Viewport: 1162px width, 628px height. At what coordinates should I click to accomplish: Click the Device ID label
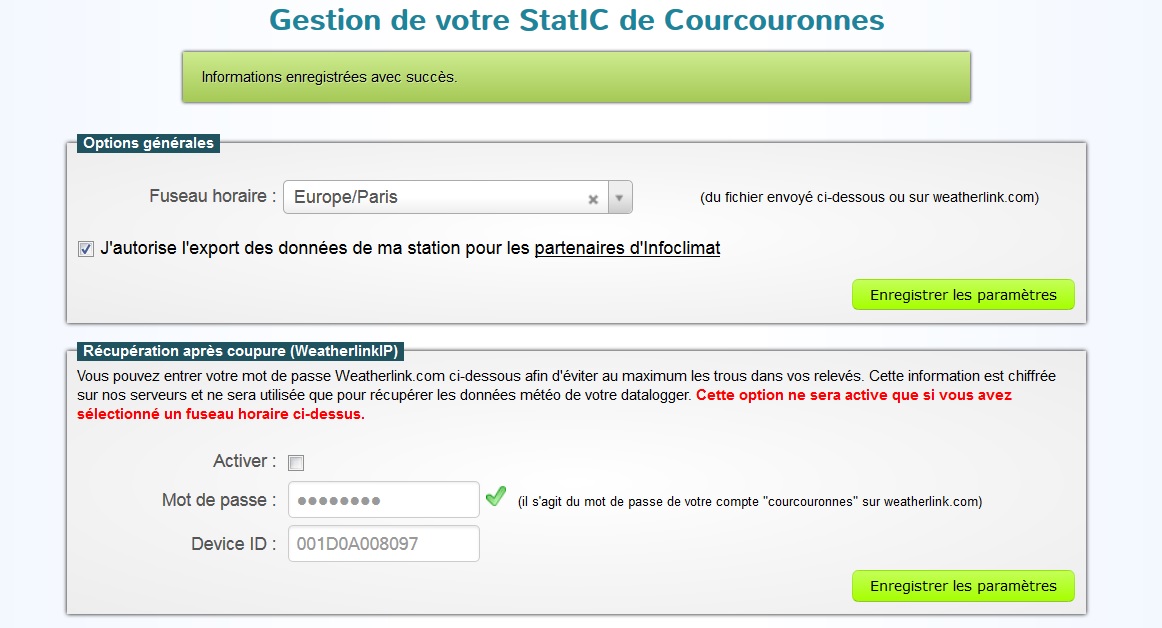point(234,544)
